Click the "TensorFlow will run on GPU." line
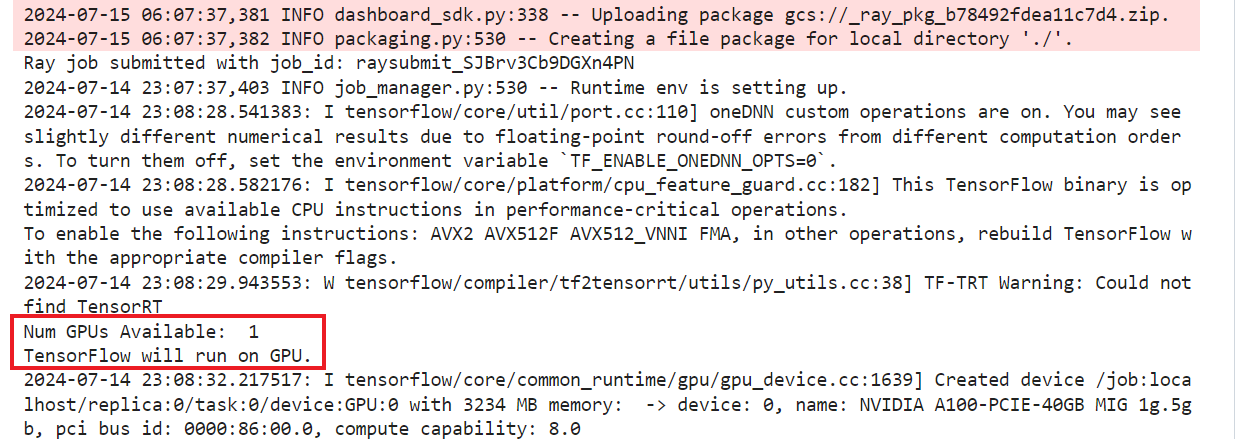 tap(170, 355)
